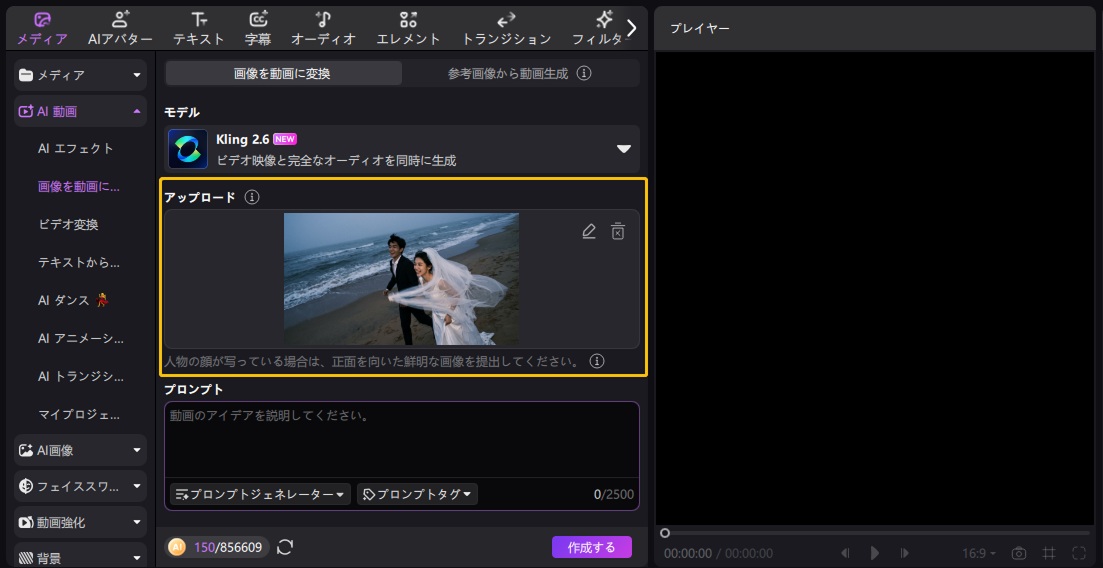Image resolution: width=1103 pixels, height=568 pixels.
Task: Step forward one frame in player
Action: tap(905, 553)
